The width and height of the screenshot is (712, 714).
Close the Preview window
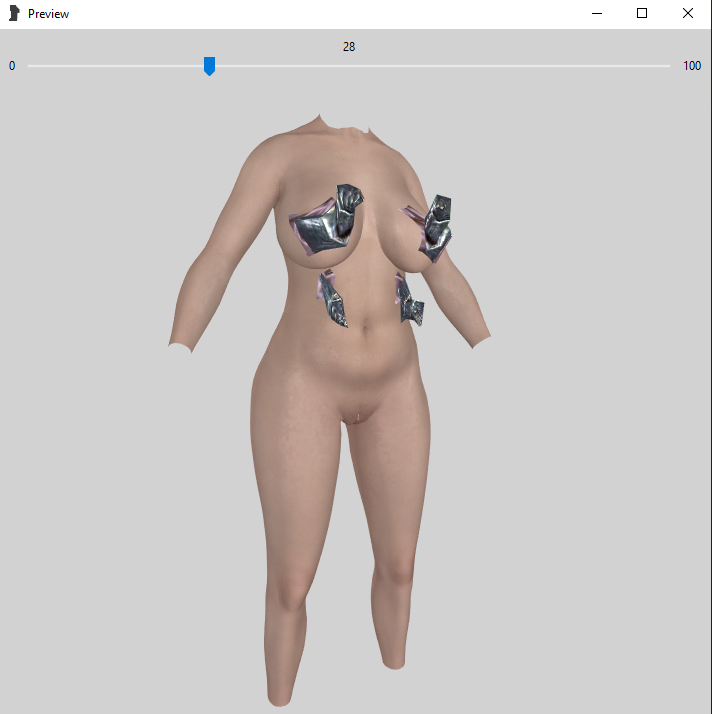688,14
